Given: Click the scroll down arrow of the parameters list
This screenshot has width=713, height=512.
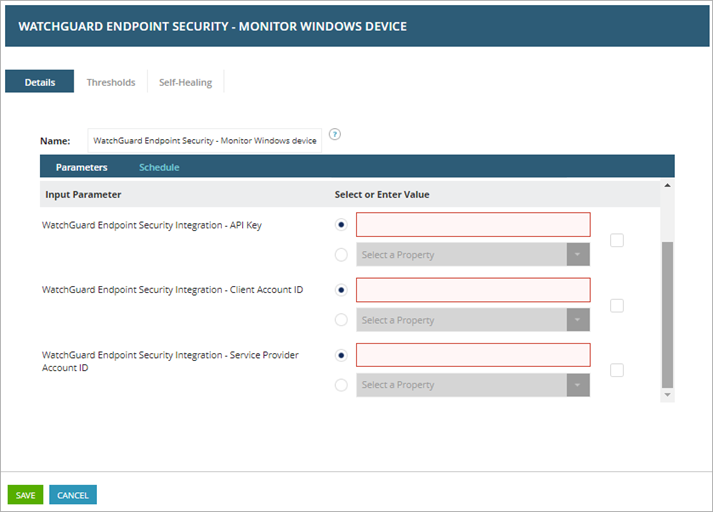Looking at the screenshot, I should [667, 395].
